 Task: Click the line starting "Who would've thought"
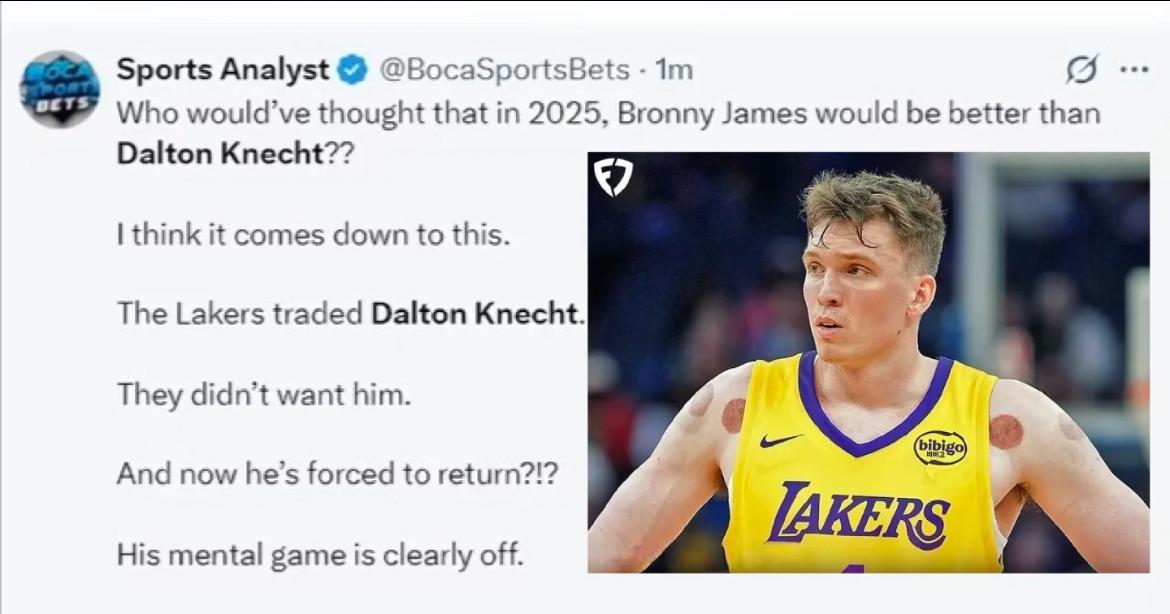(x=608, y=113)
